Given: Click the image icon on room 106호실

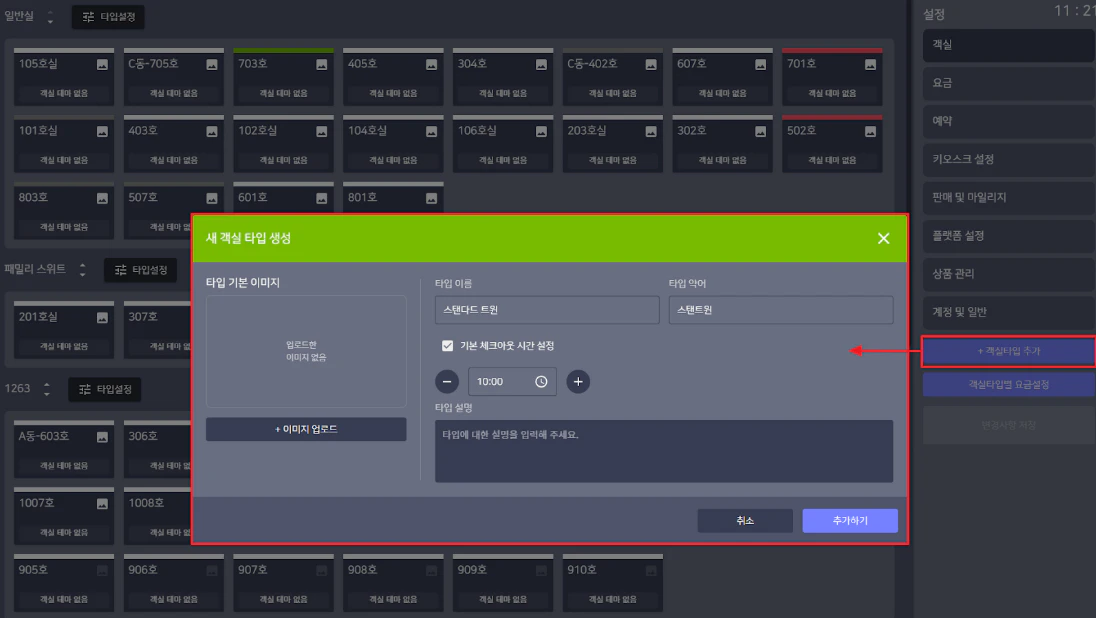Looking at the screenshot, I should (541, 131).
